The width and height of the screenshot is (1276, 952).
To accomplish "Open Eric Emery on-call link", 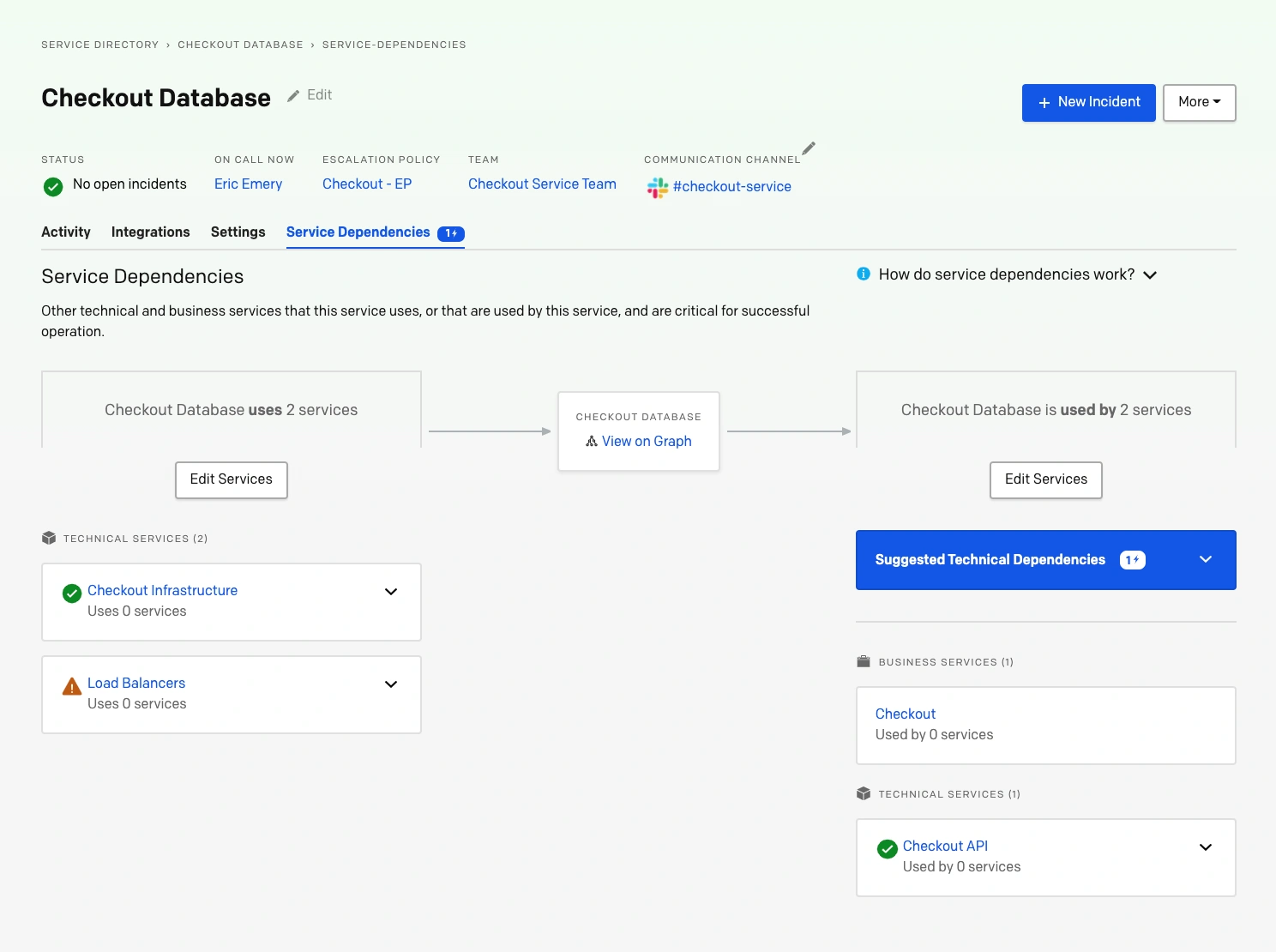I will (248, 184).
